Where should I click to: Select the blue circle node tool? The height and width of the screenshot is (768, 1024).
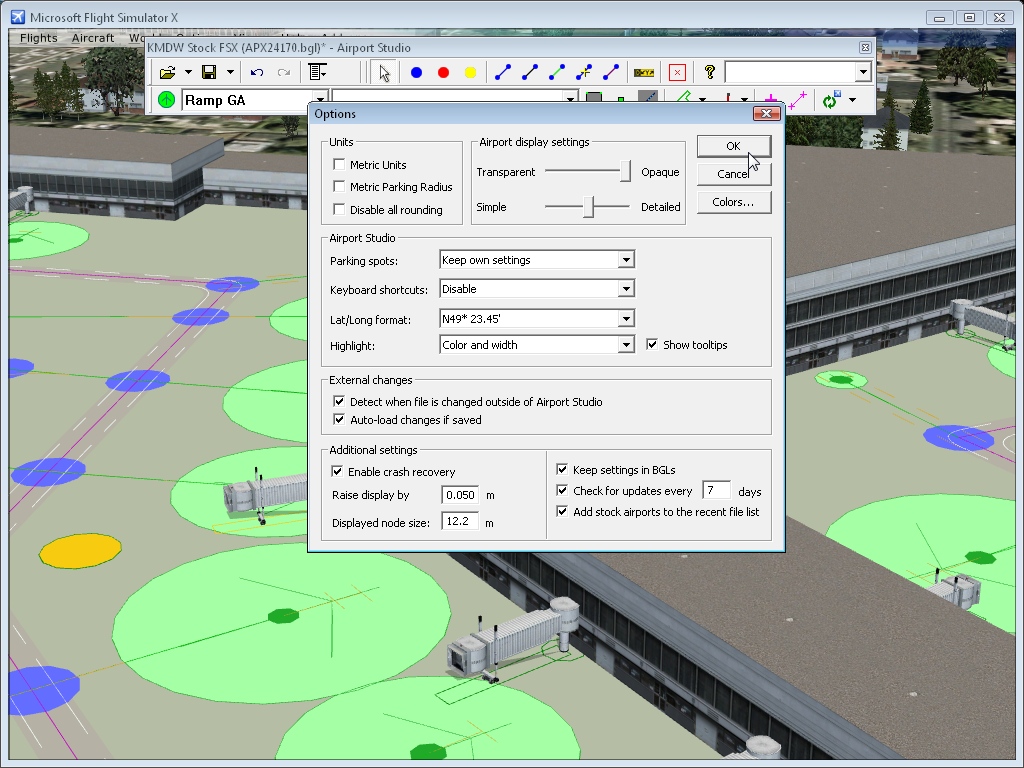[416, 72]
